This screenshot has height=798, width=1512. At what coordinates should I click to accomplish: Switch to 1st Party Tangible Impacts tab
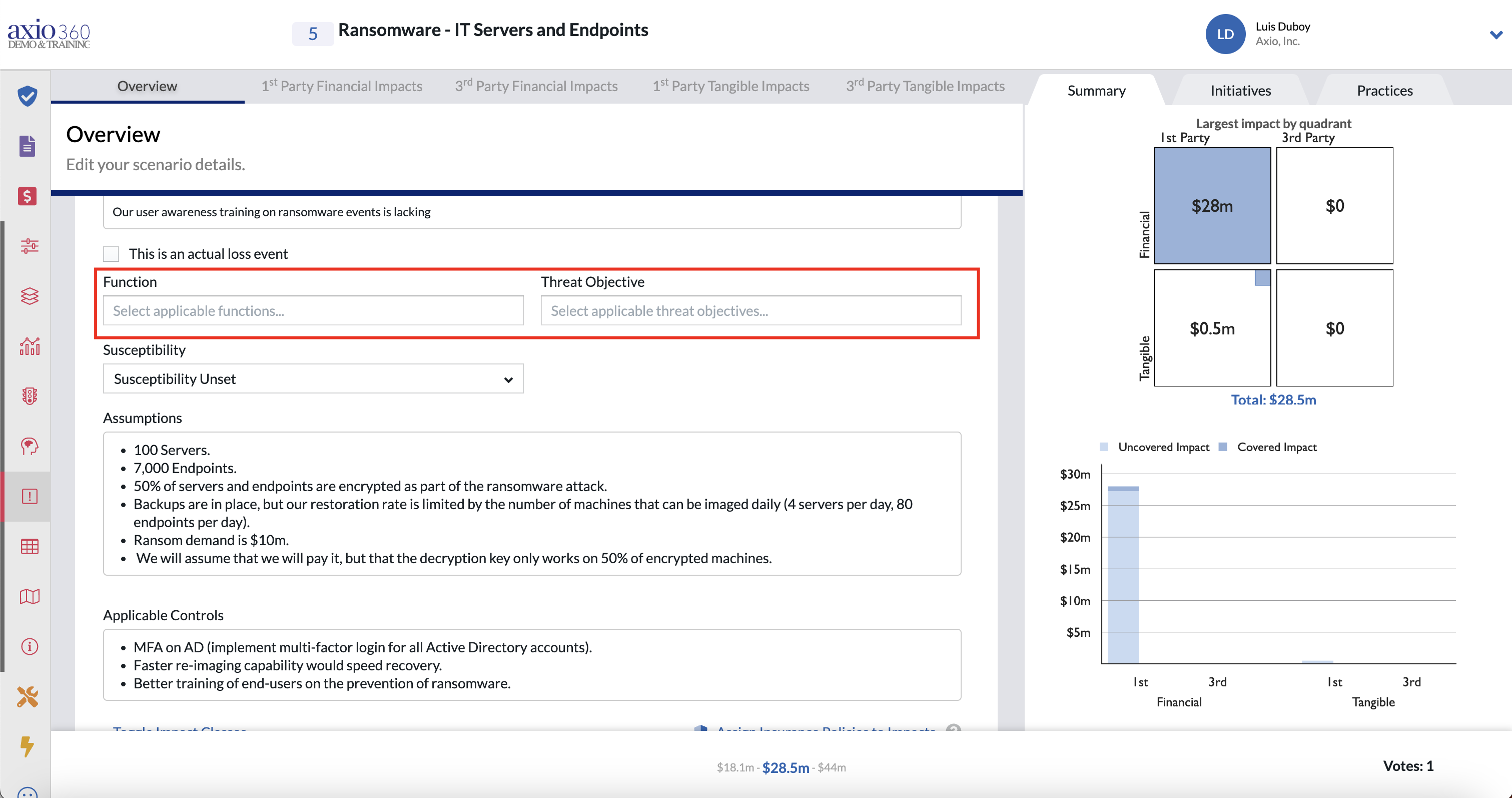(731, 86)
